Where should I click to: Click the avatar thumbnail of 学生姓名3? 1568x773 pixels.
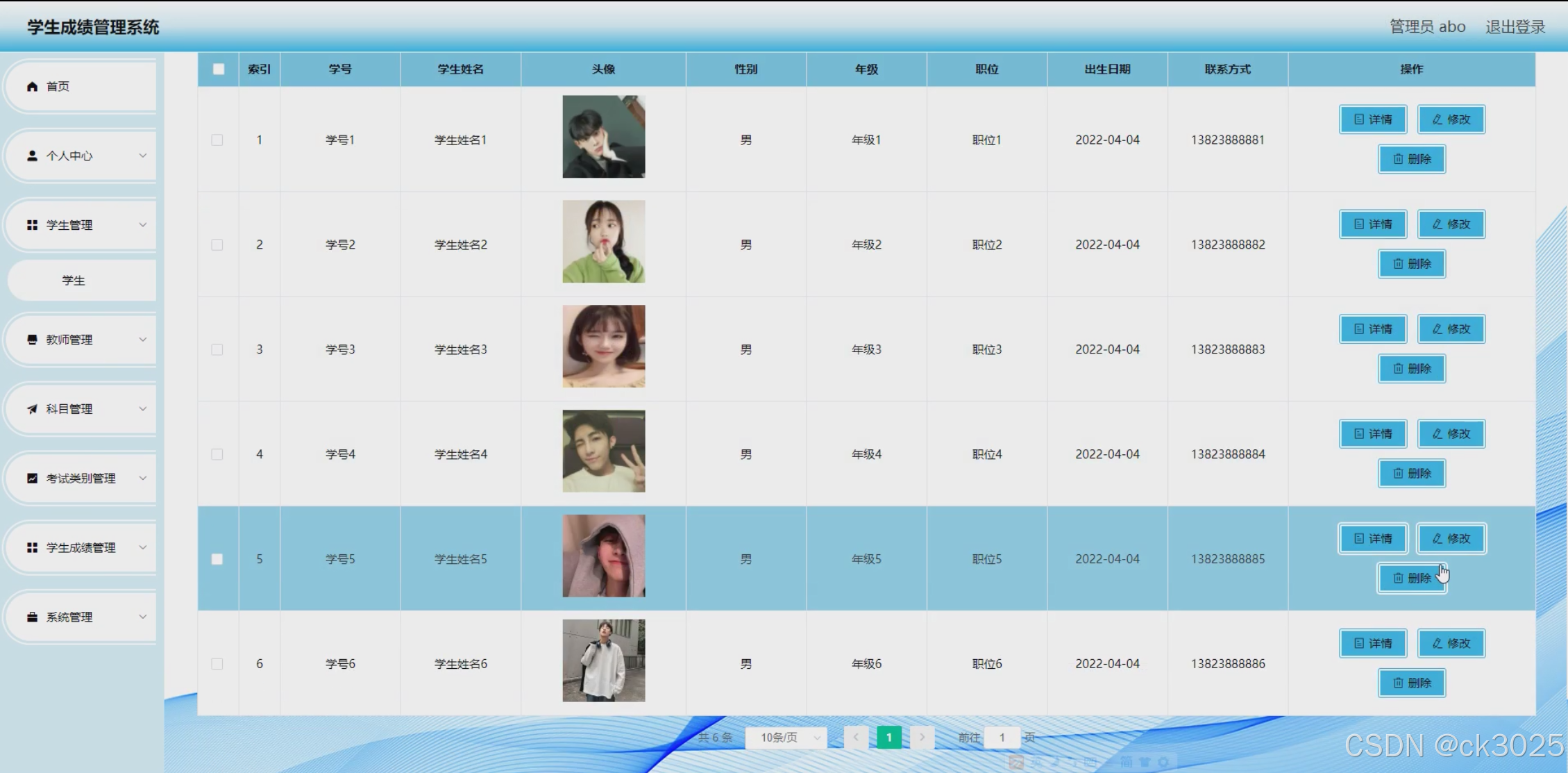tap(603, 346)
